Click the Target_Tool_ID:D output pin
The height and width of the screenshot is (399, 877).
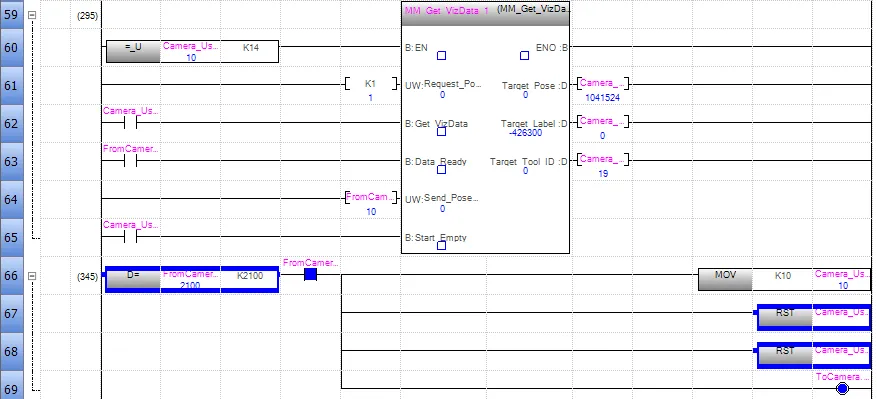click(529, 162)
